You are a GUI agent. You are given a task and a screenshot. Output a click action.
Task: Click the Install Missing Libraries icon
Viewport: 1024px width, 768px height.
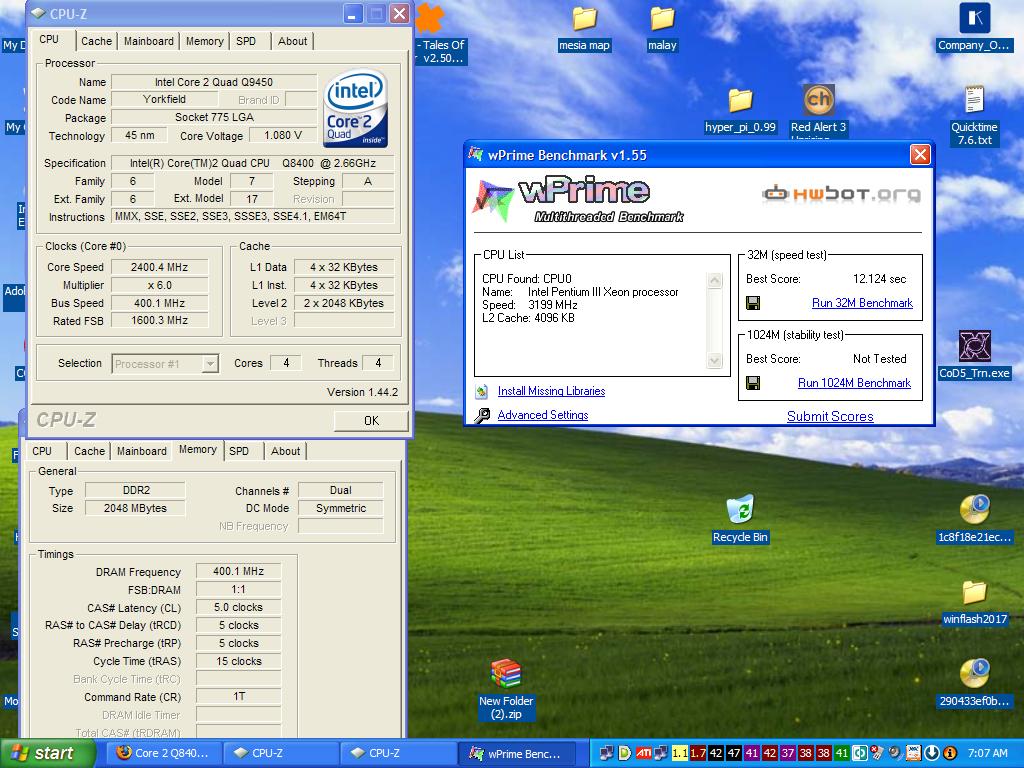click(482, 391)
